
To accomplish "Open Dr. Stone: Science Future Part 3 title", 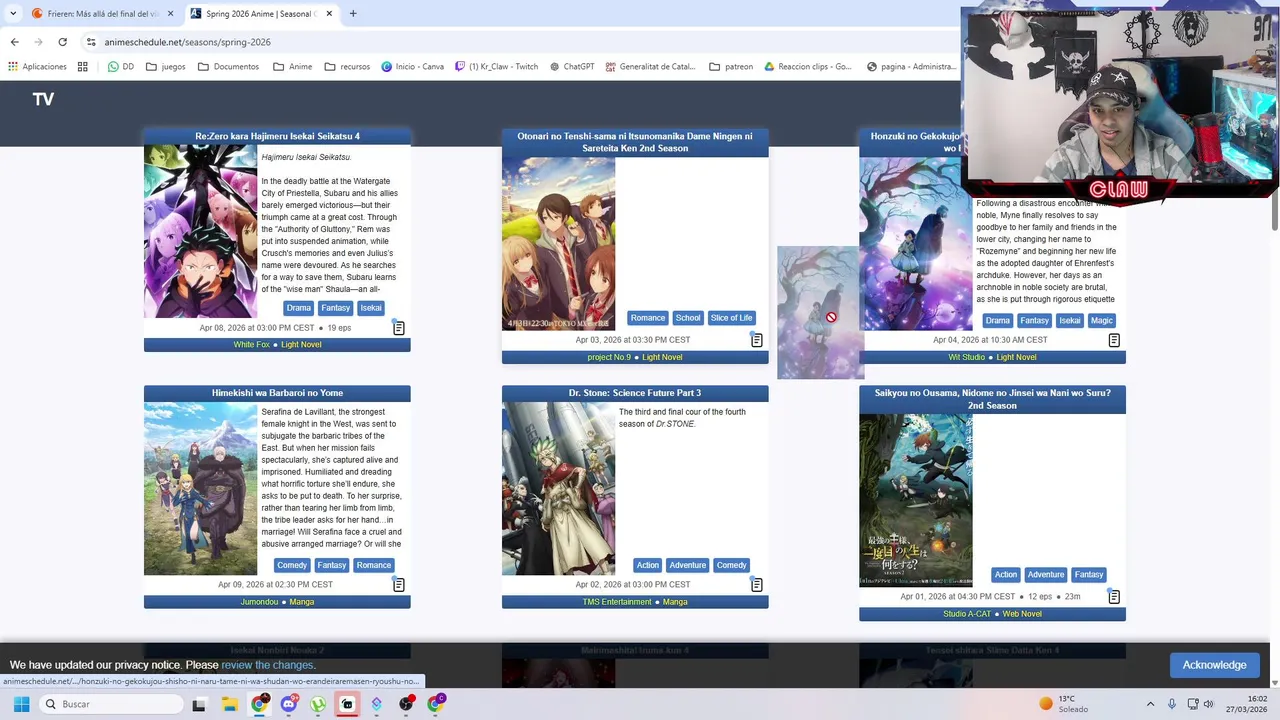I will [x=635, y=393].
